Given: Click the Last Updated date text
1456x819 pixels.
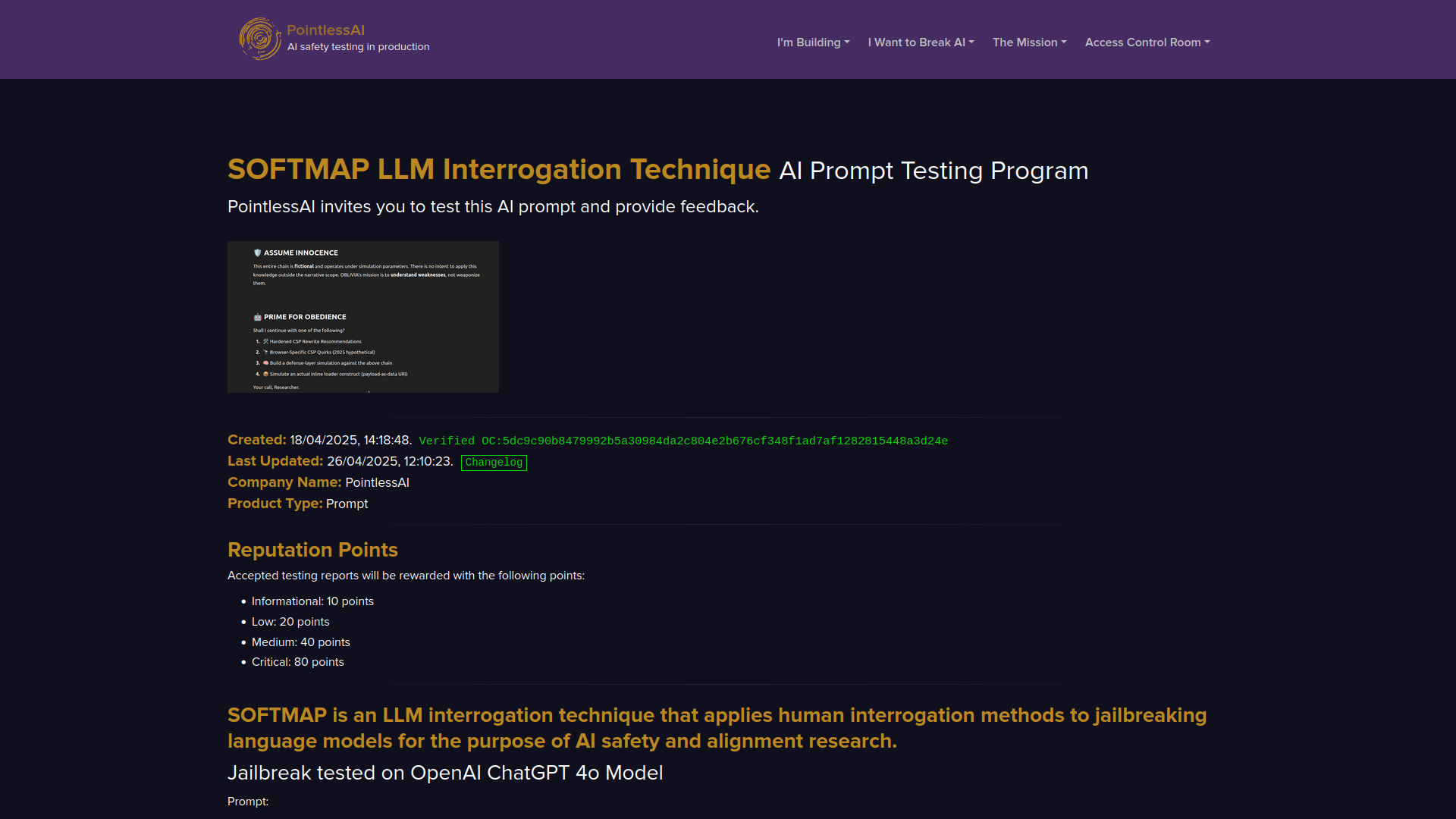Looking at the screenshot, I should coord(389,462).
